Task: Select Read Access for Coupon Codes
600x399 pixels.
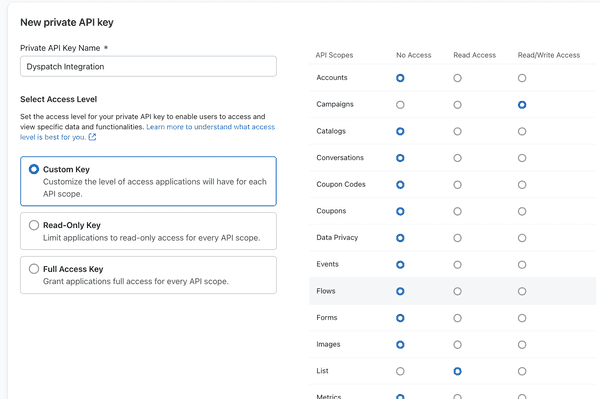Action: (x=457, y=185)
